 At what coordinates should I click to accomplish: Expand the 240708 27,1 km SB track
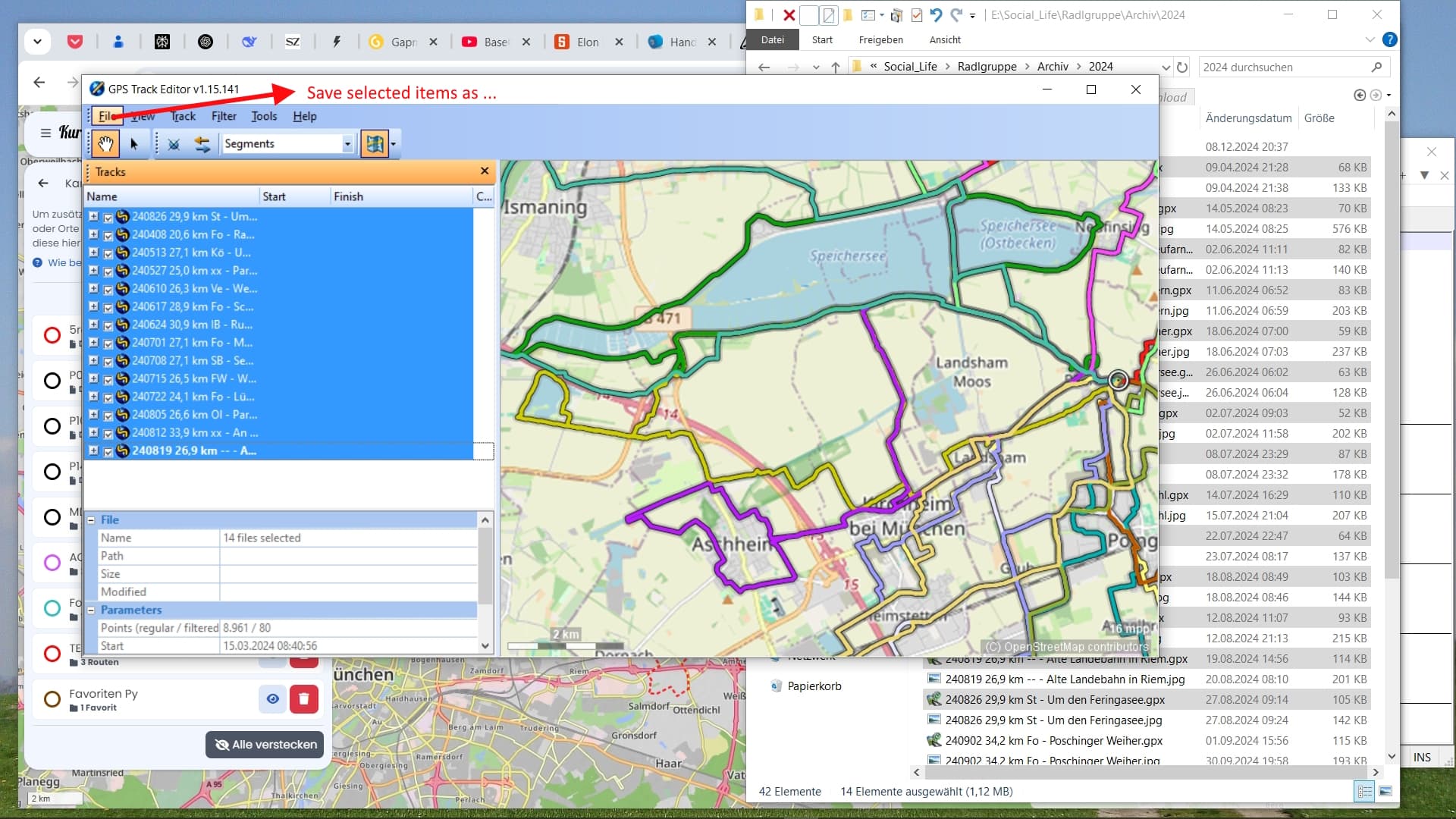tap(93, 360)
